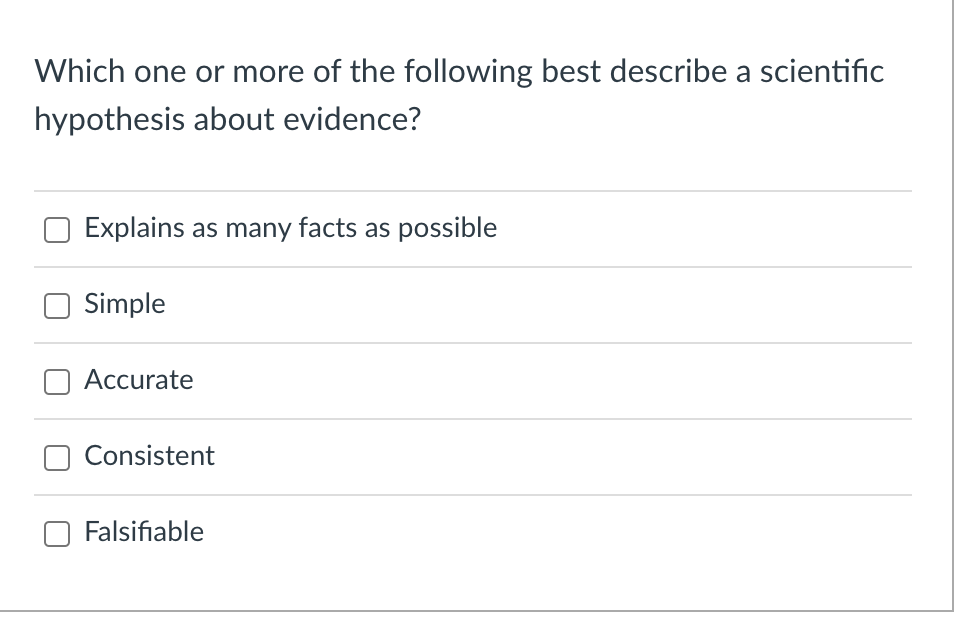Click the "Accurate" answer label text
The width and height of the screenshot is (970, 644).
click(139, 380)
